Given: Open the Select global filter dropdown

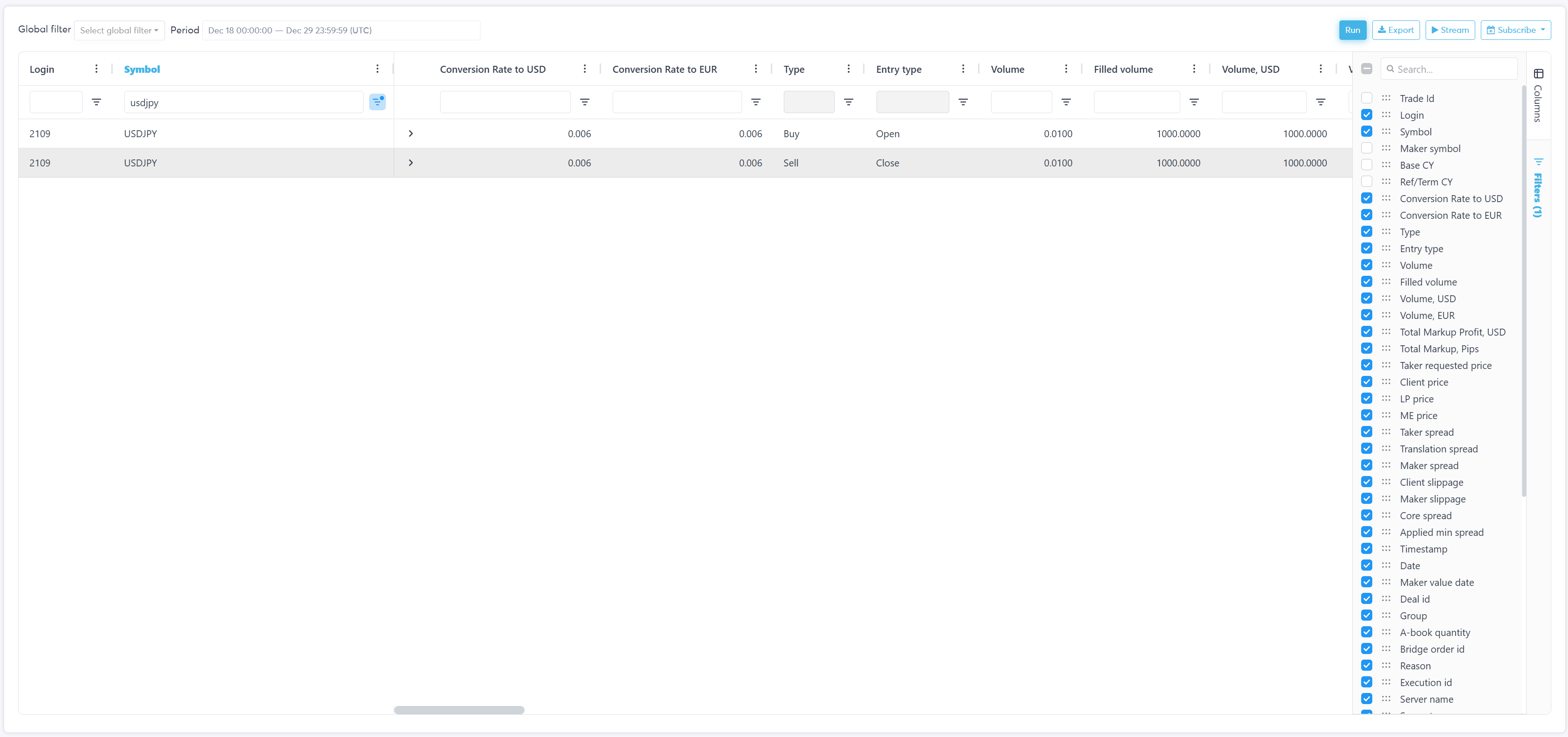Looking at the screenshot, I should 119,31.
